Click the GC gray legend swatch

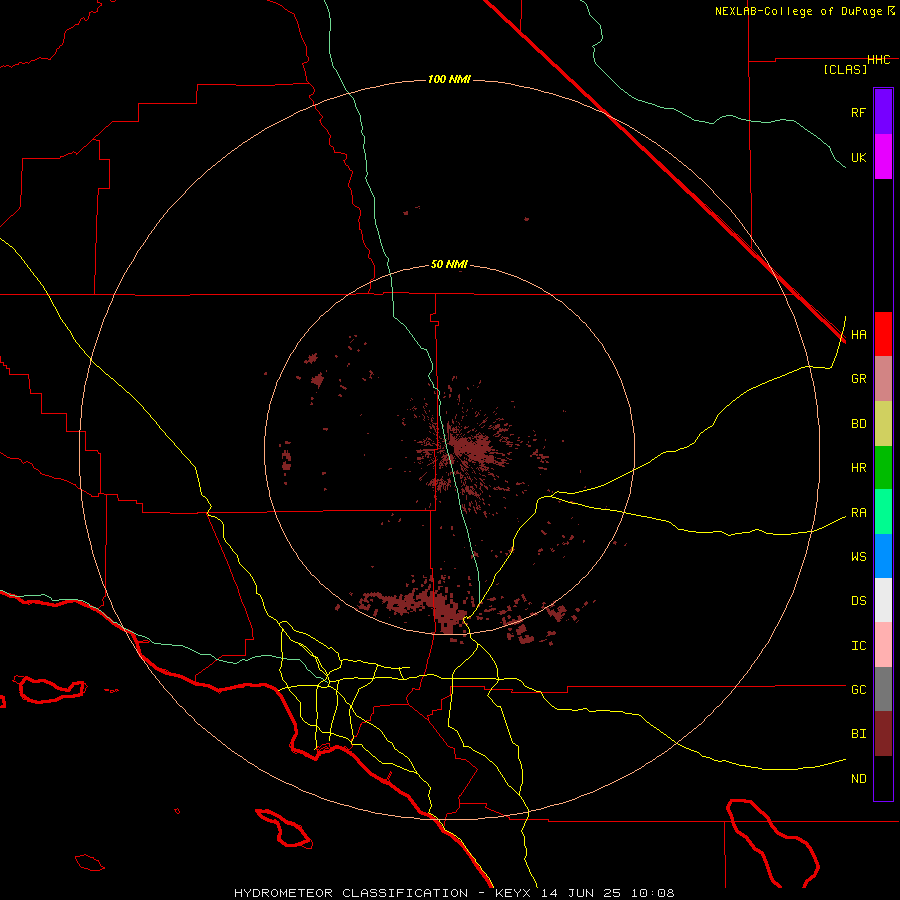click(x=883, y=689)
